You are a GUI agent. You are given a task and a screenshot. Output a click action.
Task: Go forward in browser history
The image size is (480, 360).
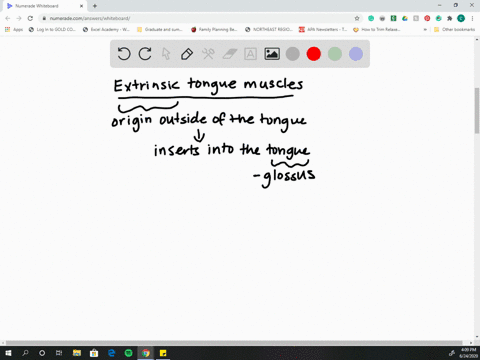[x=19, y=18]
